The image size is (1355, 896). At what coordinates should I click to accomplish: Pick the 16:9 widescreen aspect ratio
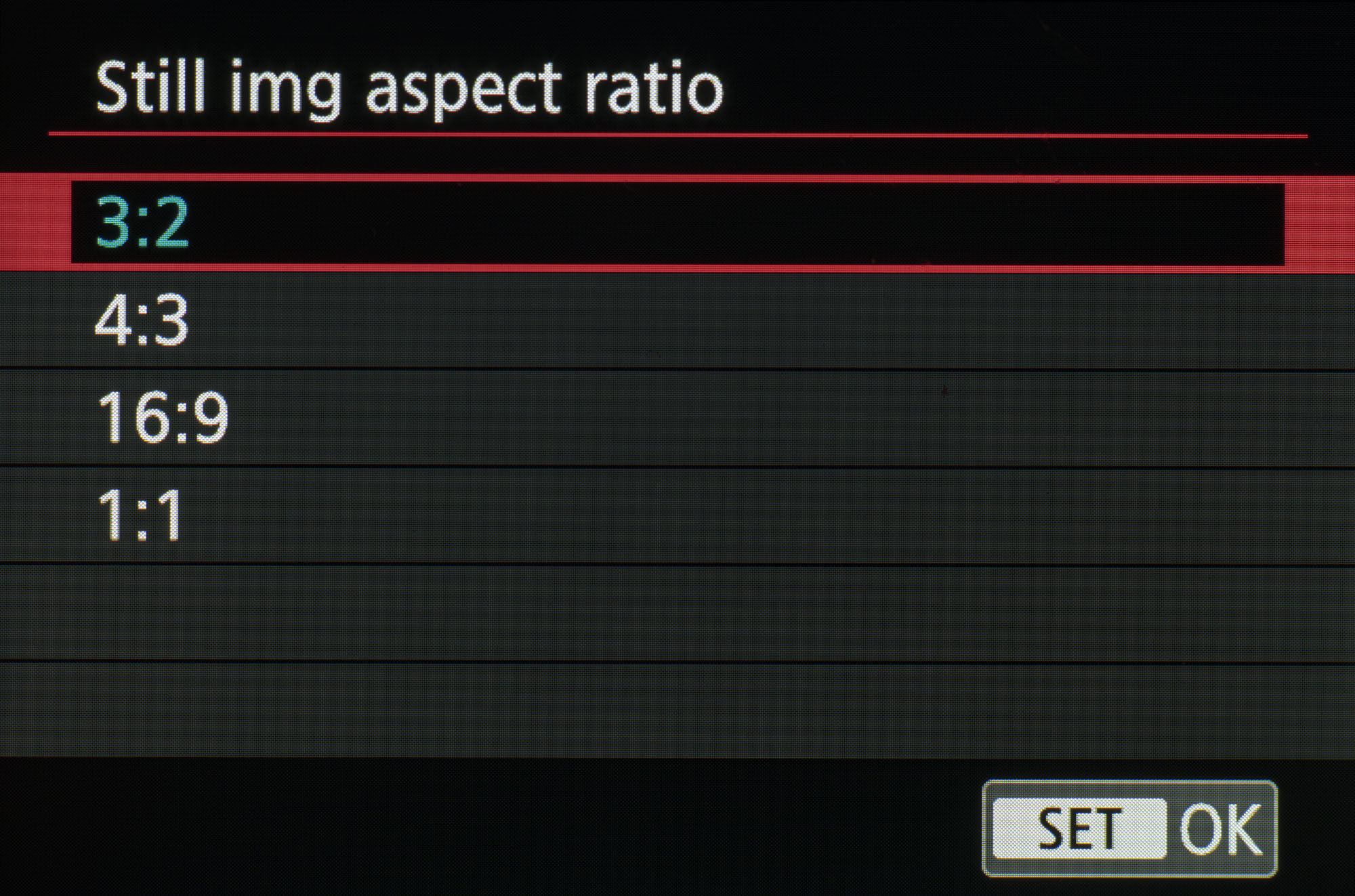pyautogui.click(x=677, y=418)
